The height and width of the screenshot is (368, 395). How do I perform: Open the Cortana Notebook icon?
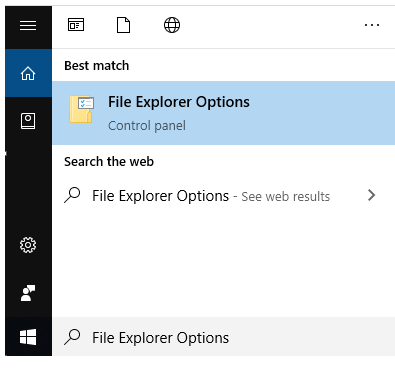click(28, 121)
